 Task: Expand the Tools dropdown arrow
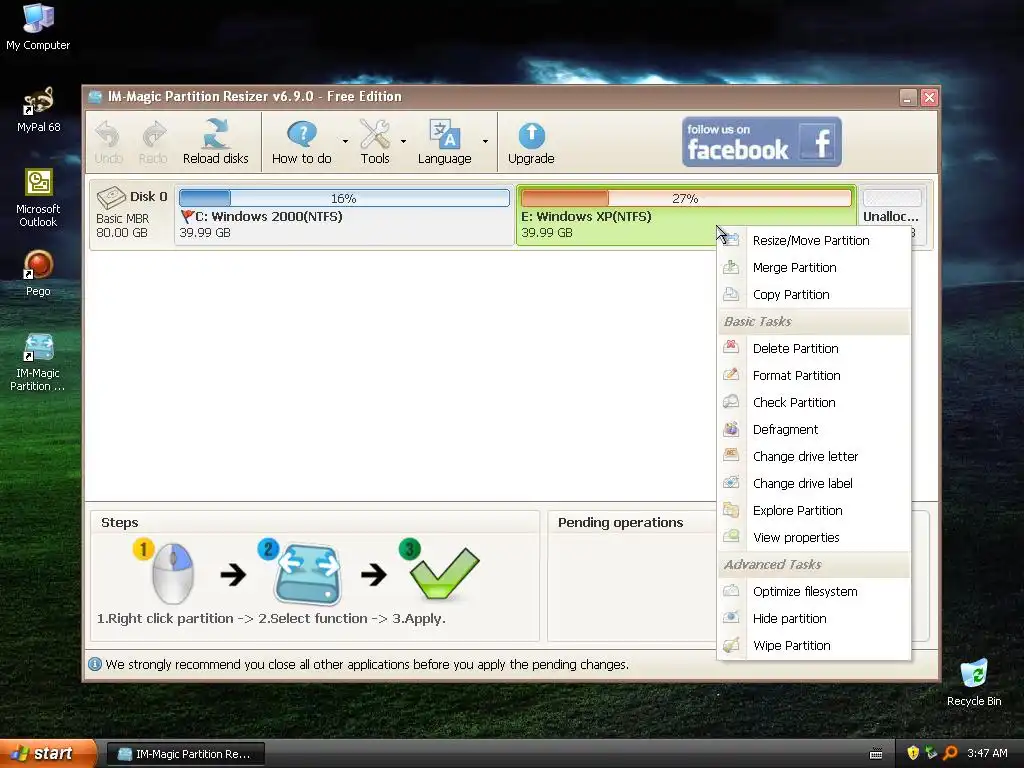(404, 141)
